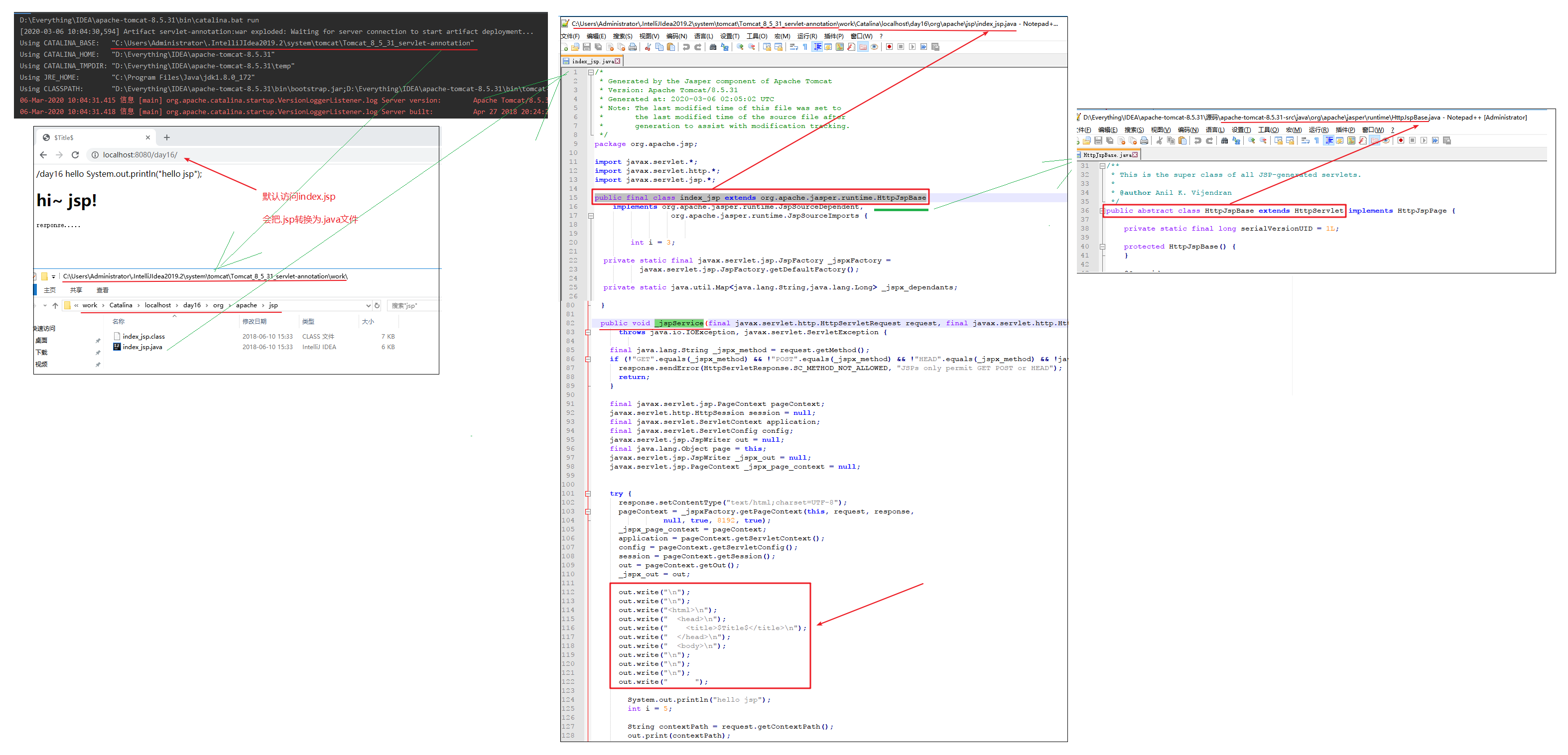
Task: Click Catalina breadcrumb in Explorer path
Action: coord(121,305)
